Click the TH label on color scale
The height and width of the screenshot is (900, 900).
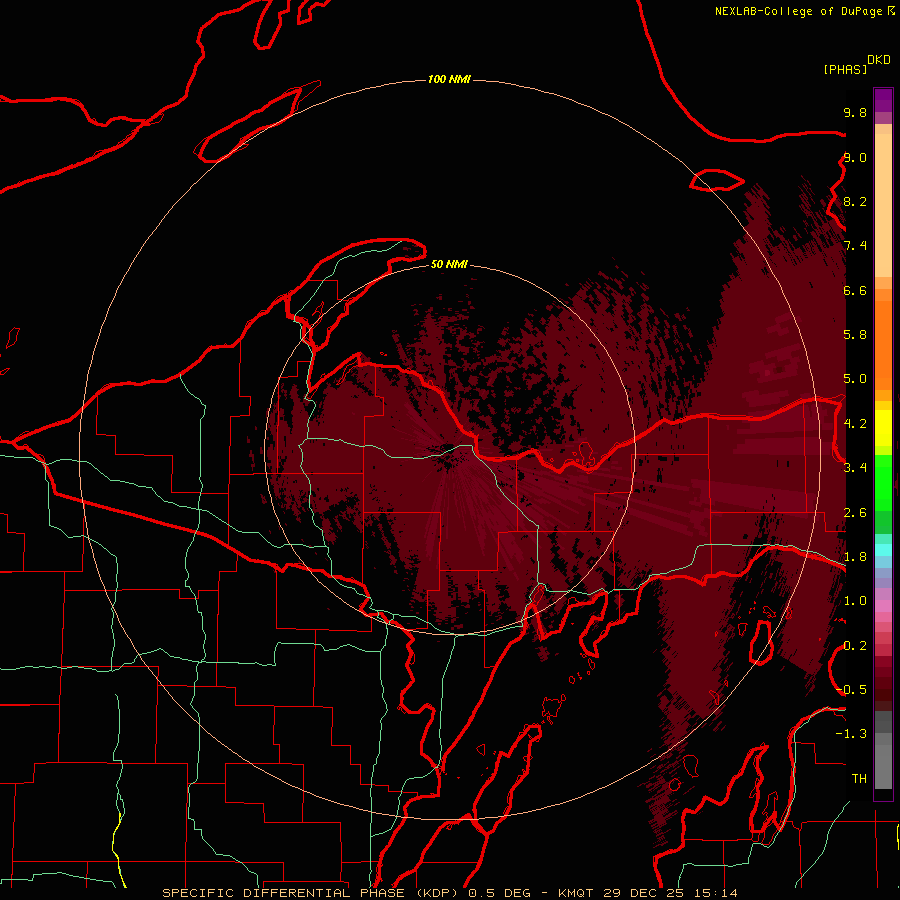point(859,779)
